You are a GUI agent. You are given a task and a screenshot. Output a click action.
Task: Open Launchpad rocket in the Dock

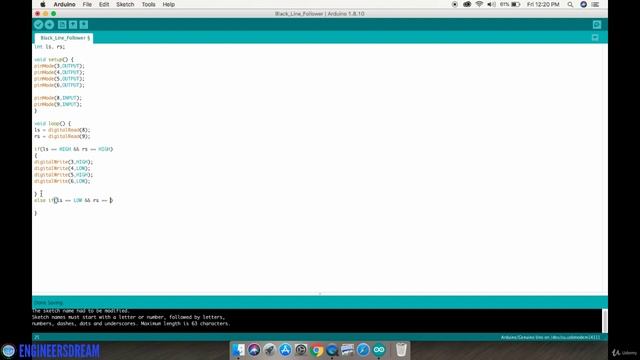point(269,350)
